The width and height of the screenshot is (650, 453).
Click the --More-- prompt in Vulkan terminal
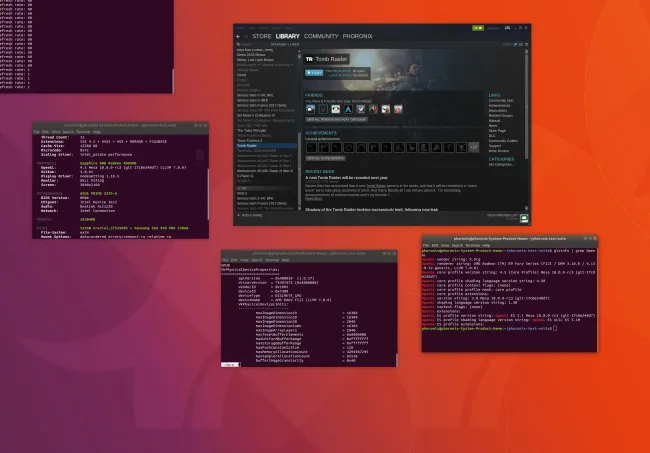tap(230, 365)
